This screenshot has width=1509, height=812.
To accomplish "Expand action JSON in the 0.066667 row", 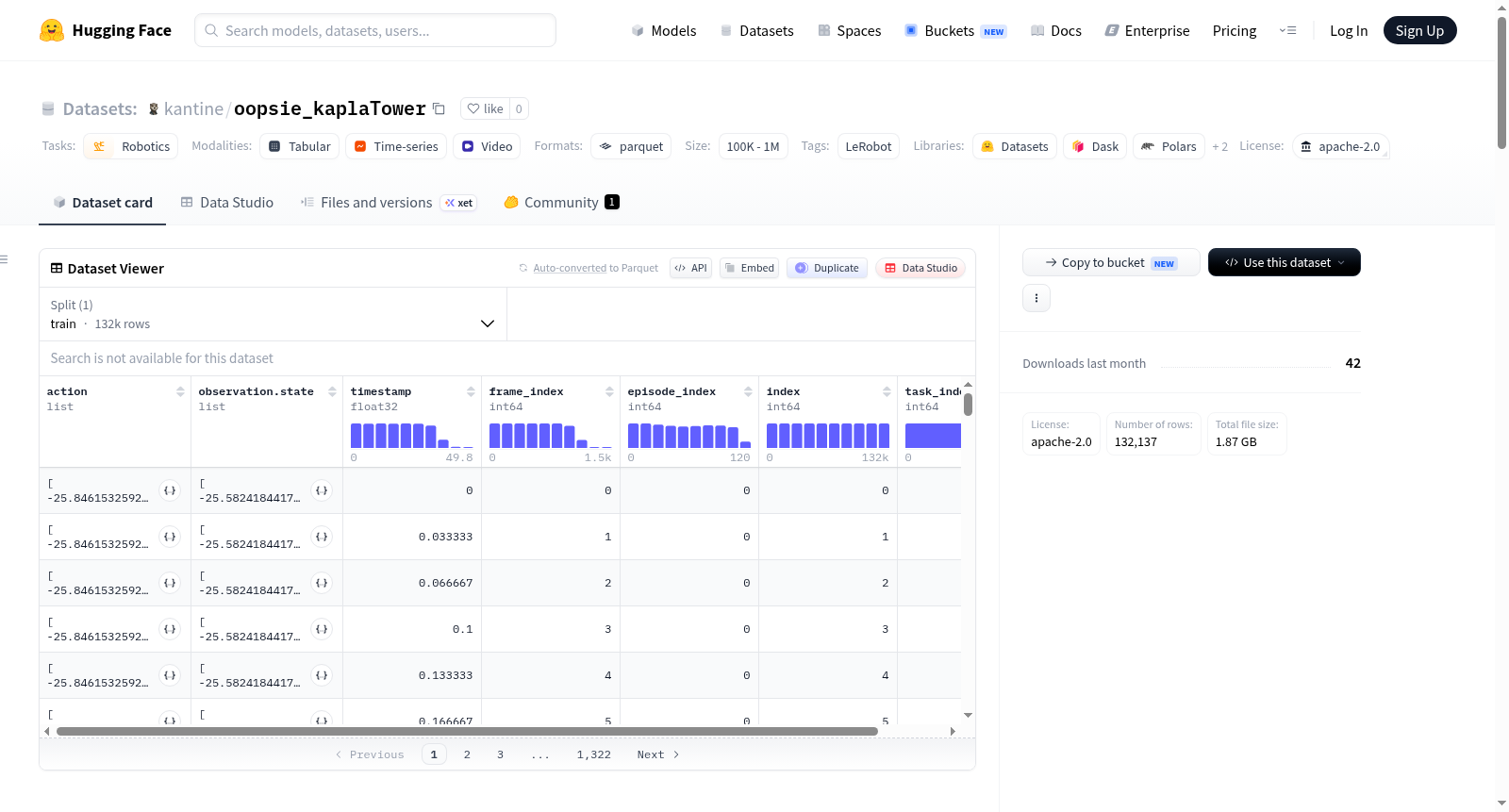I will 170,583.
